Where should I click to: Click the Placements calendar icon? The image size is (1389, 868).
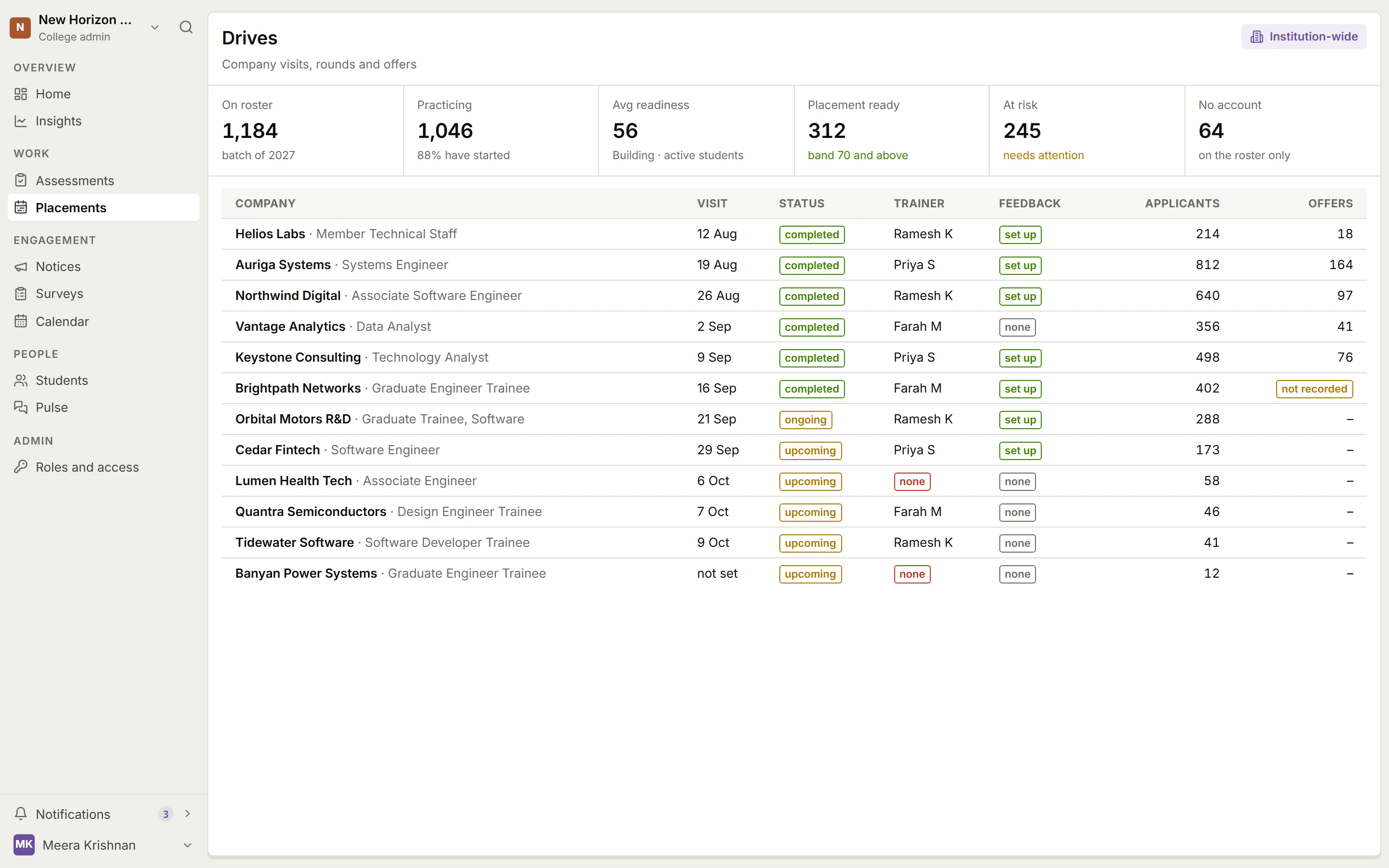pos(21,207)
